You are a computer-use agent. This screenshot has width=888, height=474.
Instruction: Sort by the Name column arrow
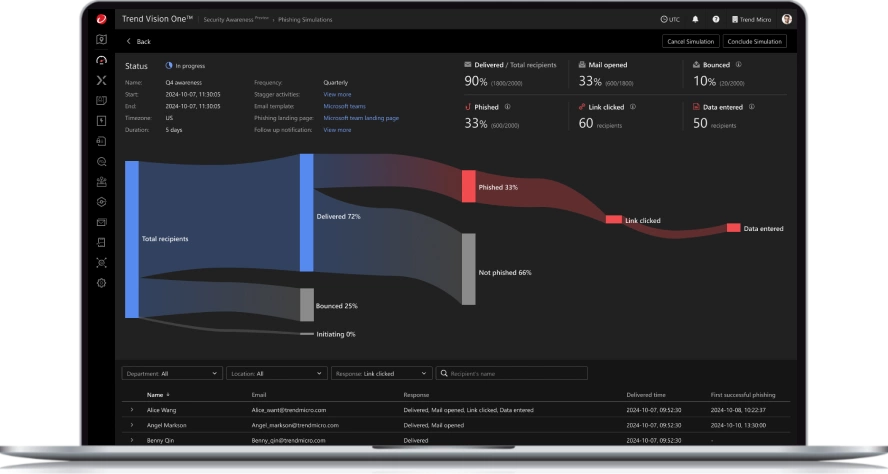pos(168,395)
